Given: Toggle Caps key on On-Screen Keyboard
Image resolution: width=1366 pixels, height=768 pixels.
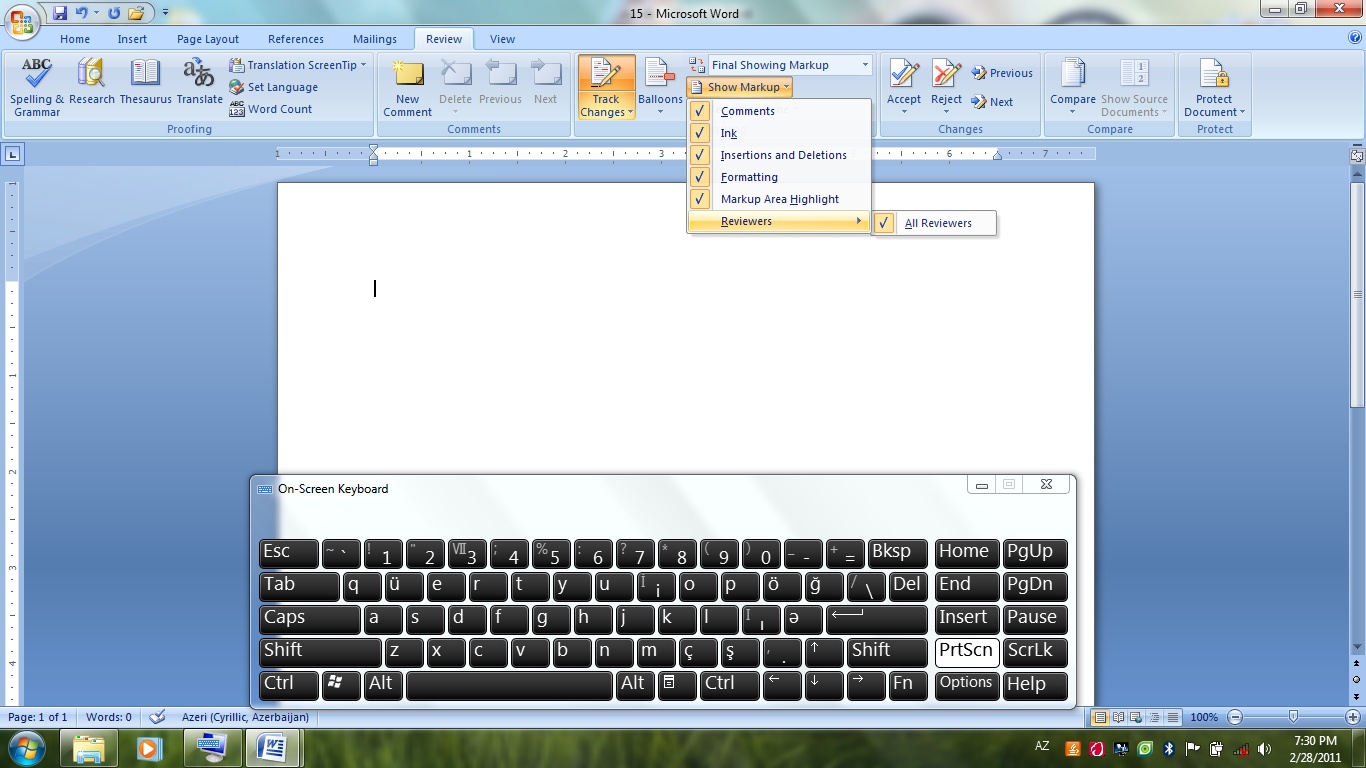Looking at the screenshot, I should point(310,619).
